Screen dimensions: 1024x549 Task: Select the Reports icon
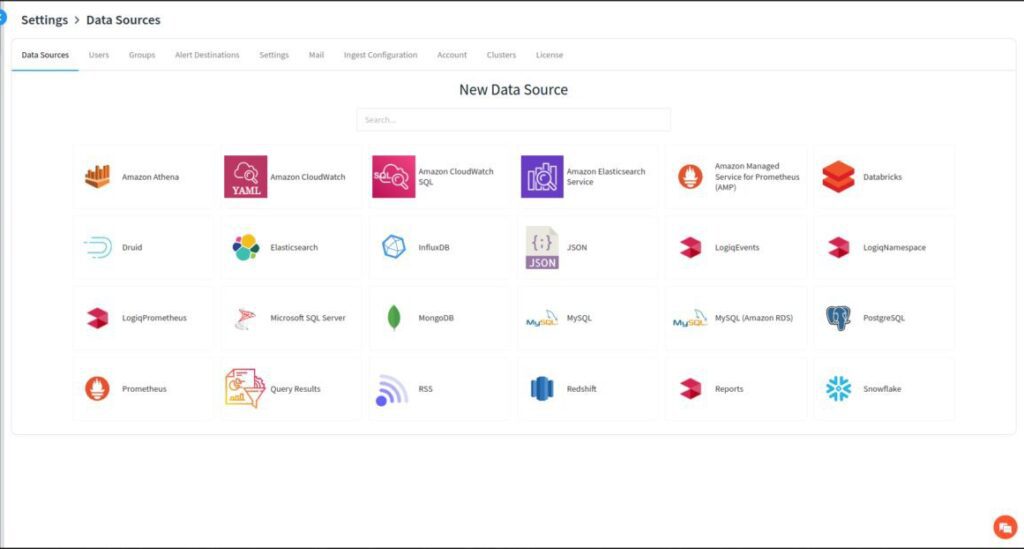690,388
